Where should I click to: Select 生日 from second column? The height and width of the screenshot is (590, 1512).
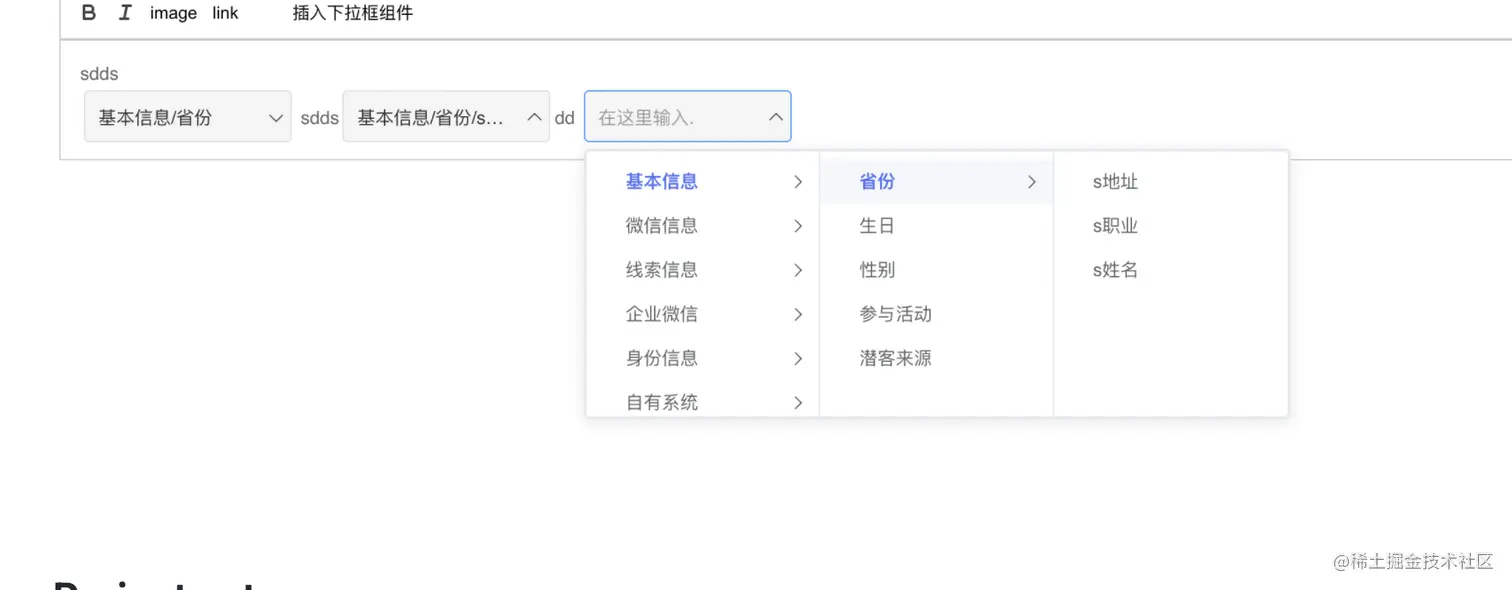click(x=877, y=226)
